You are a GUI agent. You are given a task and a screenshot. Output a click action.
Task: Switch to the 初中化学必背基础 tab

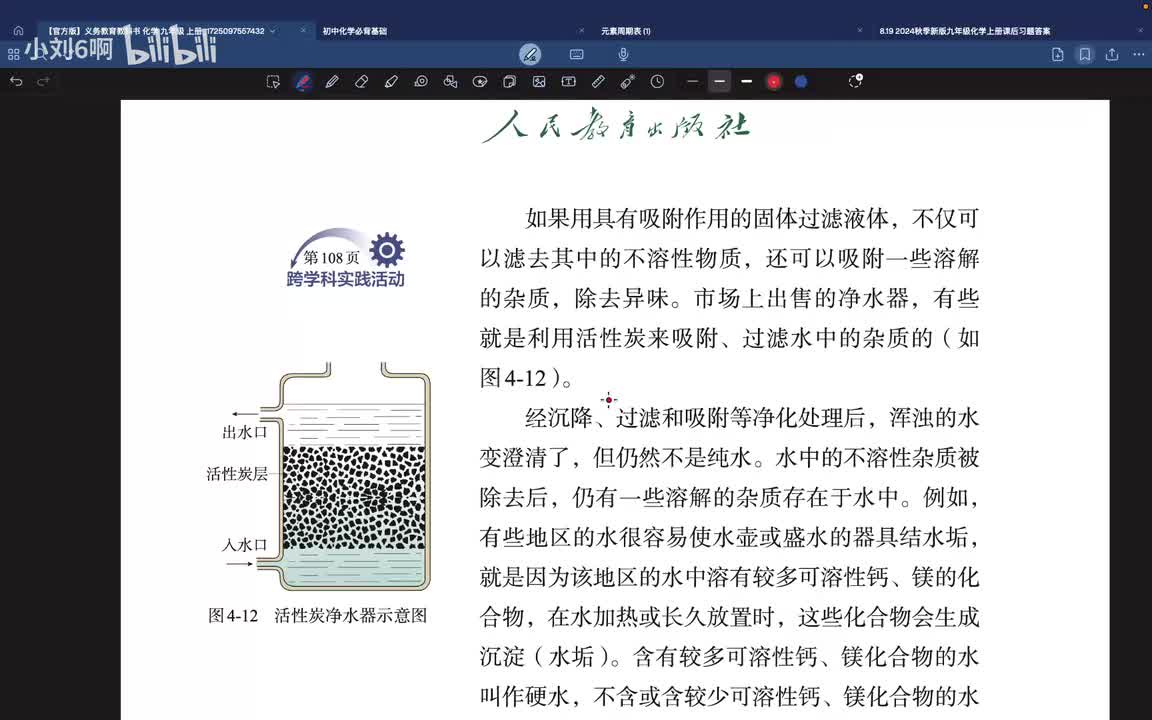(x=355, y=31)
